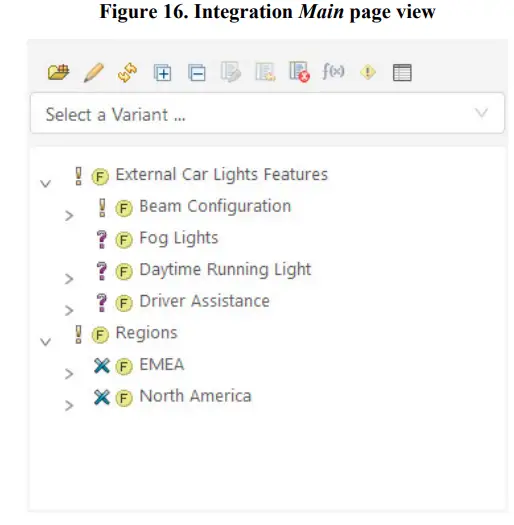
Task: Open the f(x) function icon
Action: 333,72
